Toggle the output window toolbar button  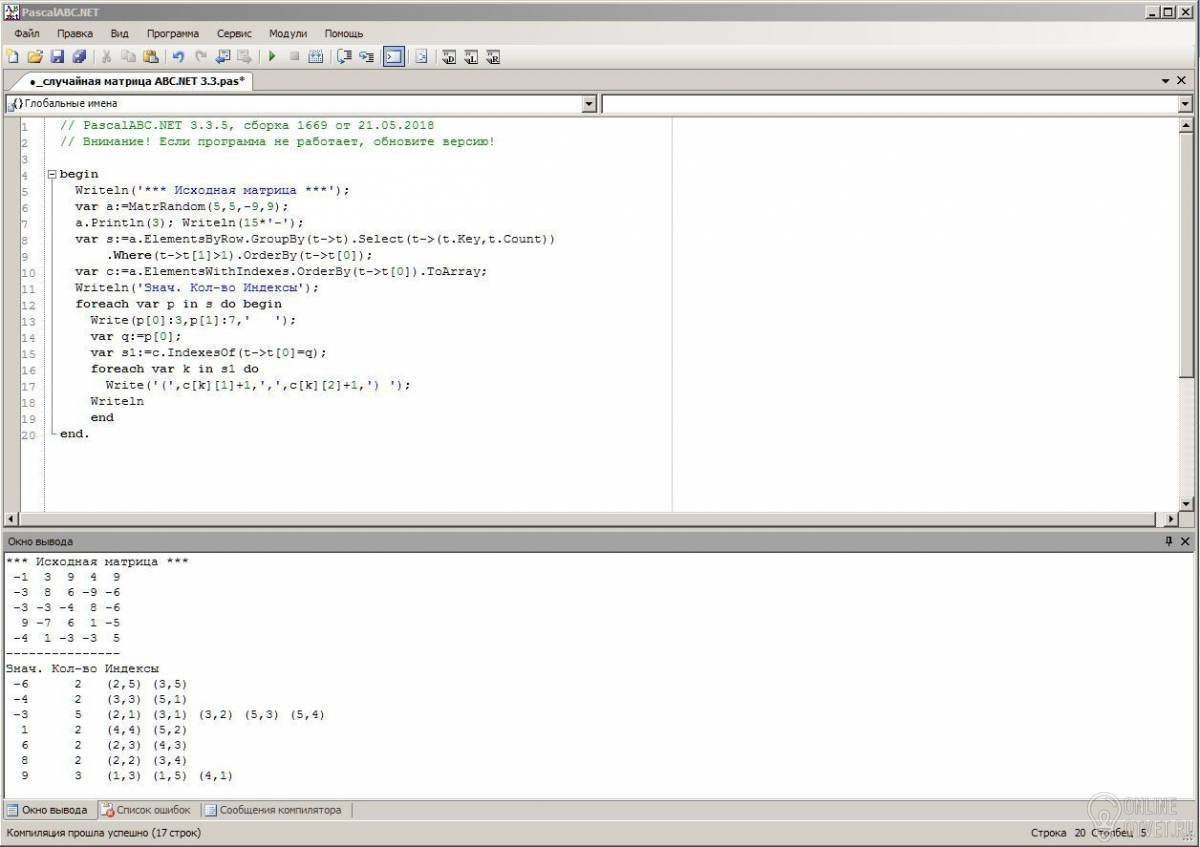[x=393, y=57]
